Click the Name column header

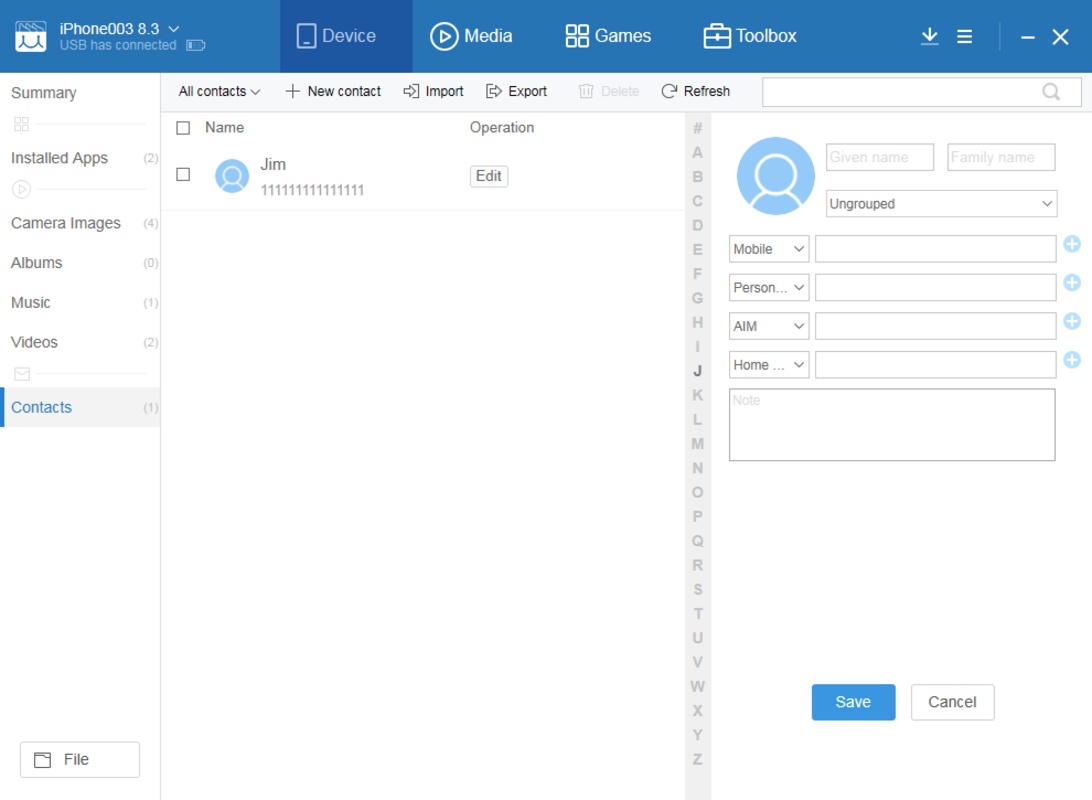point(224,127)
